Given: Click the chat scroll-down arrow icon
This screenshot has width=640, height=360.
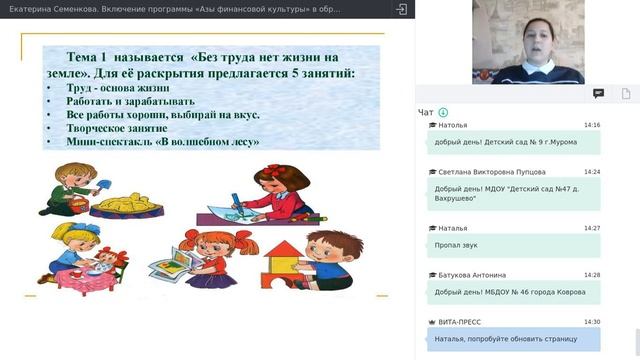Looking at the screenshot, I should pos(443,112).
